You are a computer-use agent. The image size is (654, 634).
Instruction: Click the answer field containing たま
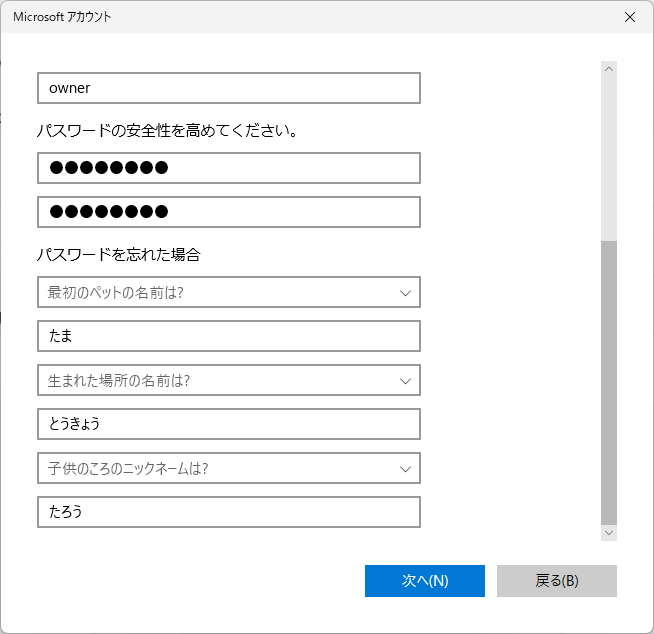(228, 336)
